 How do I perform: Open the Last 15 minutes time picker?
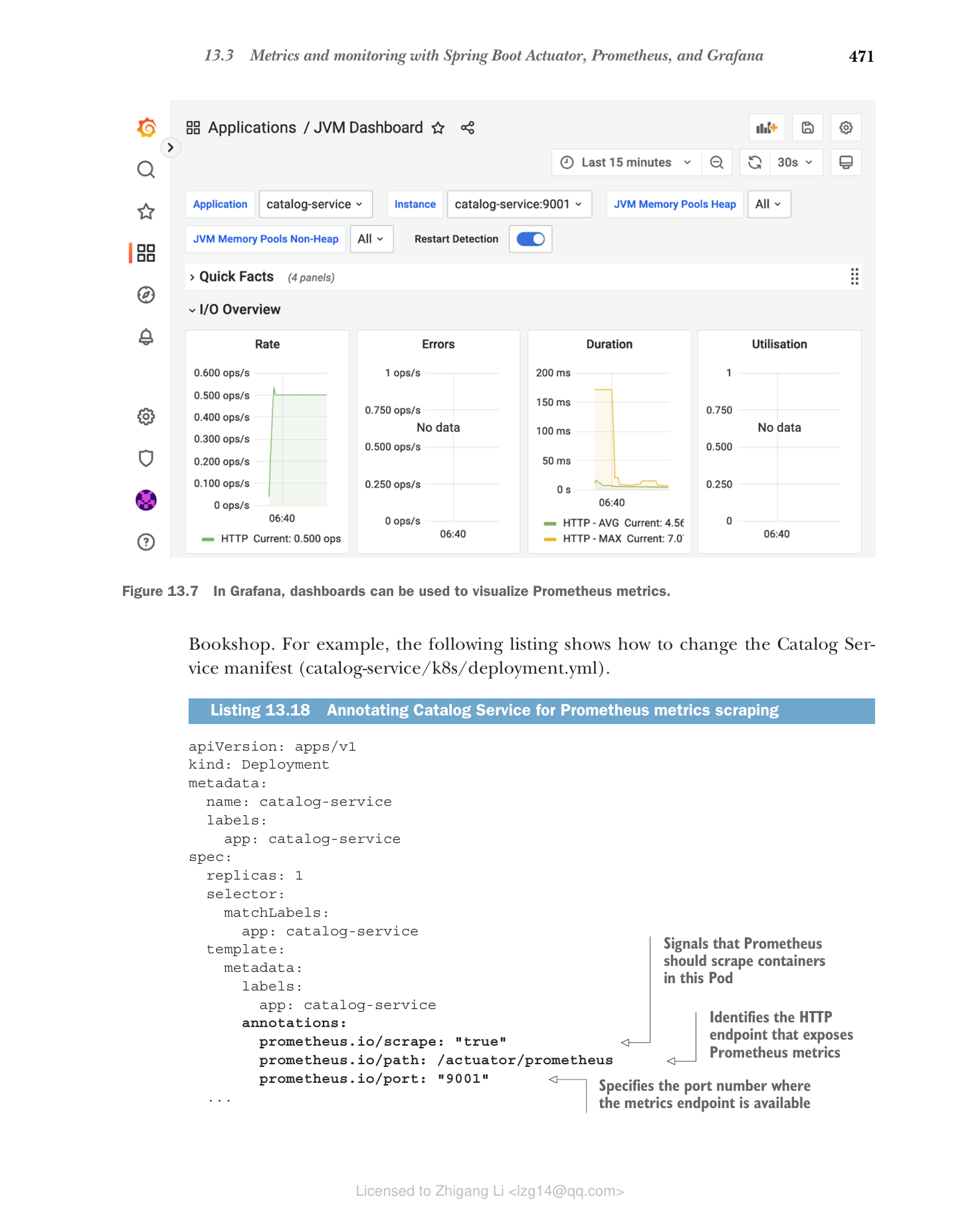(626, 163)
